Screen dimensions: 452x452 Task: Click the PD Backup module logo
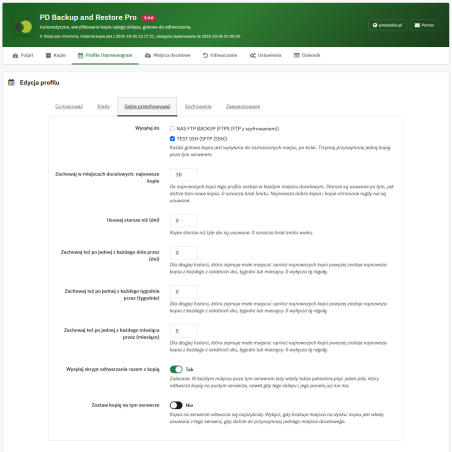23,26
